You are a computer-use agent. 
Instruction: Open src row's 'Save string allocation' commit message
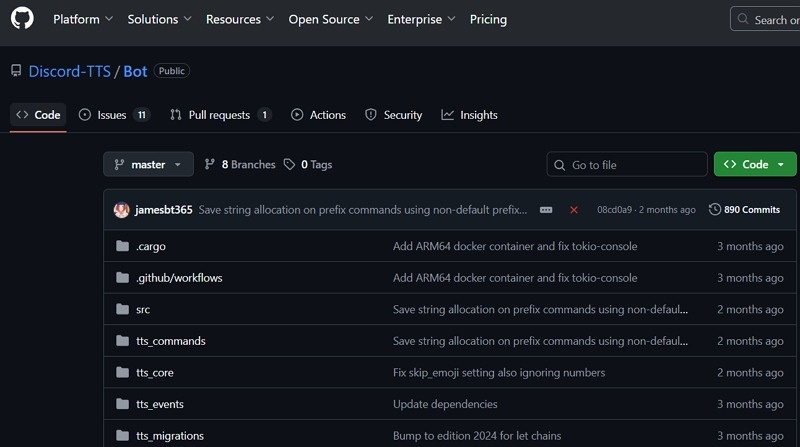coord(540,309)
